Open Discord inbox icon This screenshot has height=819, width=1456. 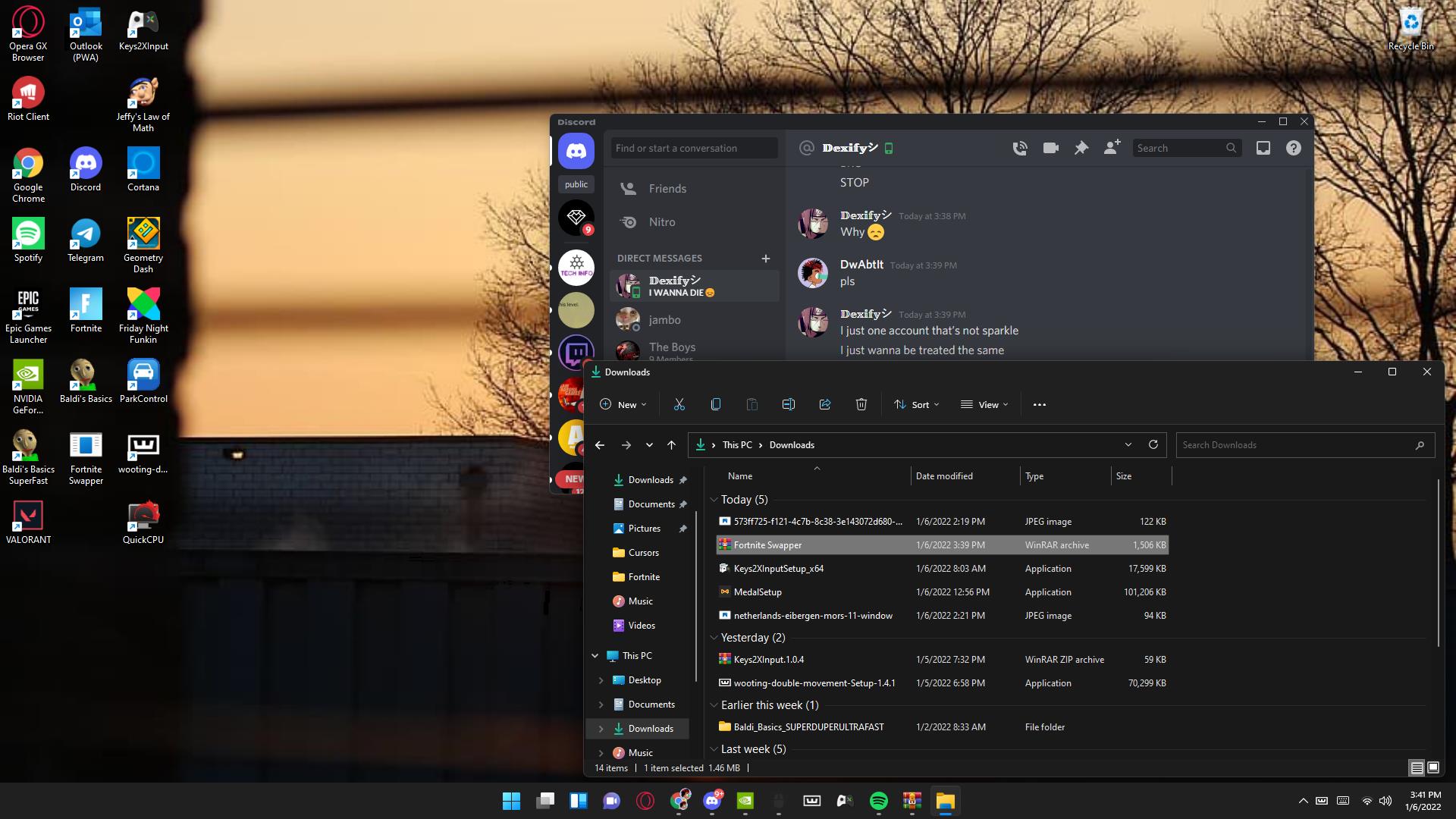1263,149
